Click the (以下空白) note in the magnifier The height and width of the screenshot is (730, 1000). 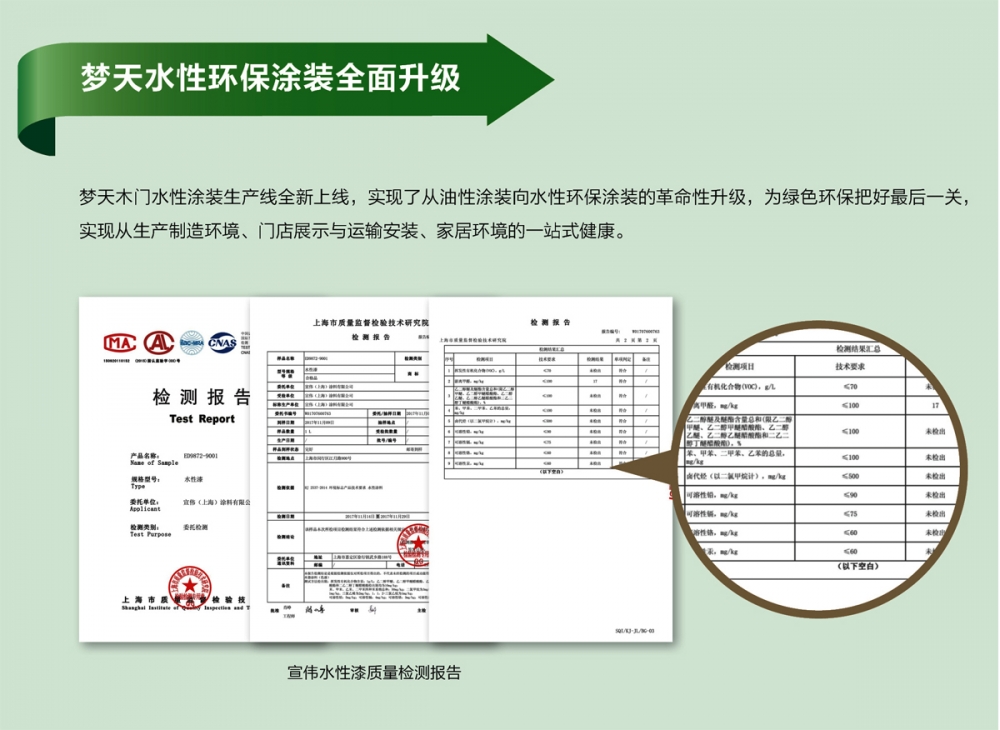point(858,566)
